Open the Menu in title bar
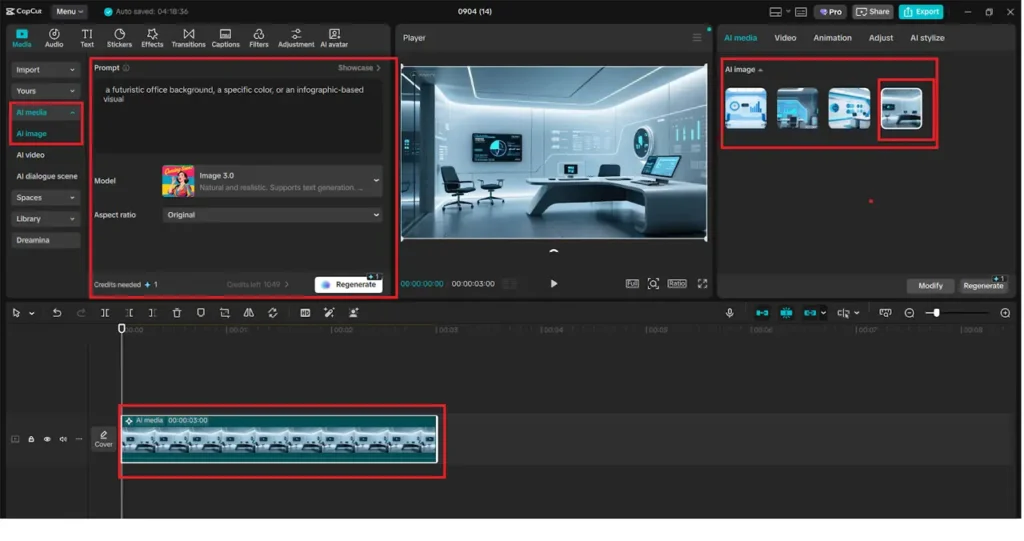Viewport: 1024px width, 541px height. click(x=68, y=12)
